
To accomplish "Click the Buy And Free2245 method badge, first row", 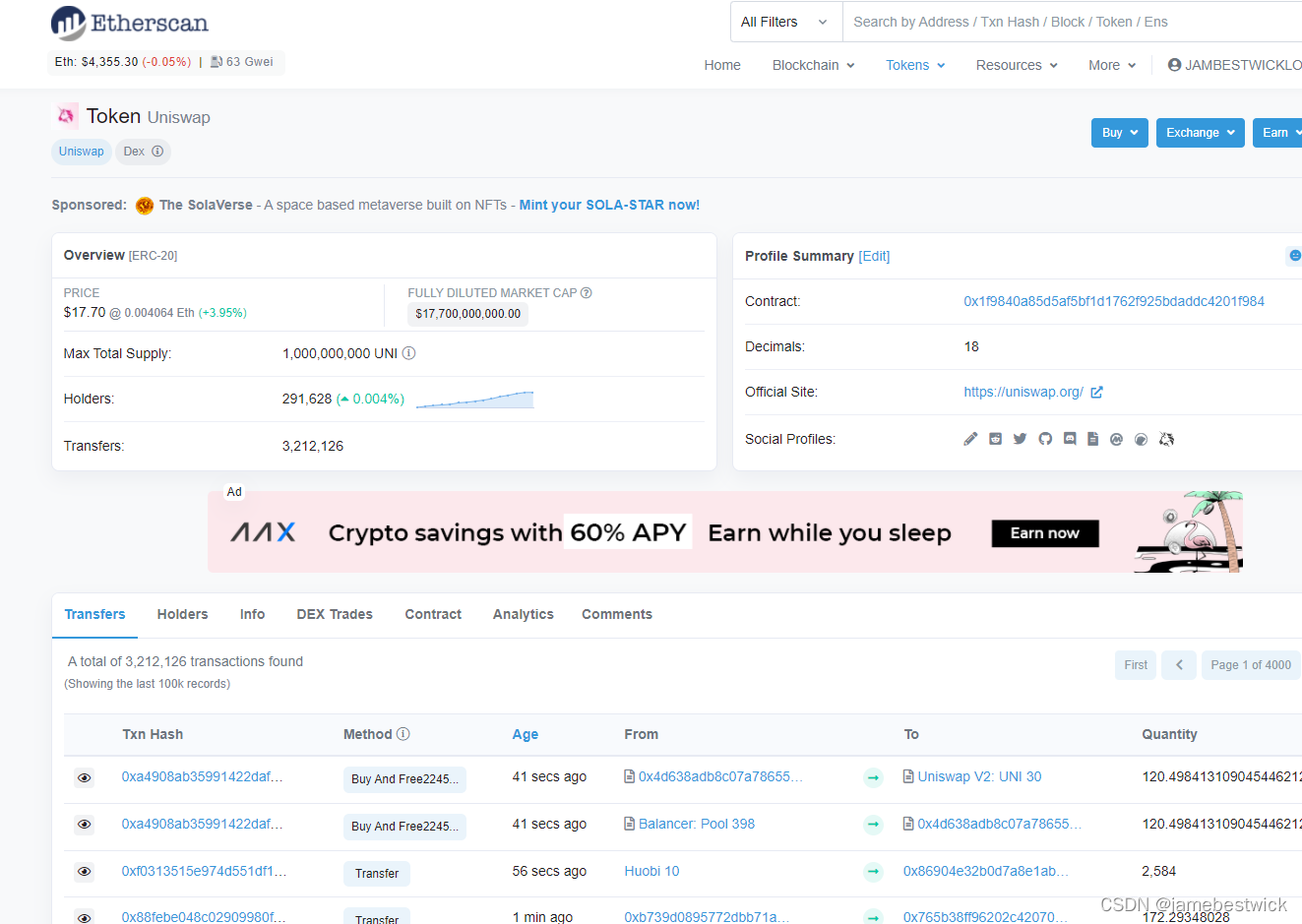I will 404,779.
